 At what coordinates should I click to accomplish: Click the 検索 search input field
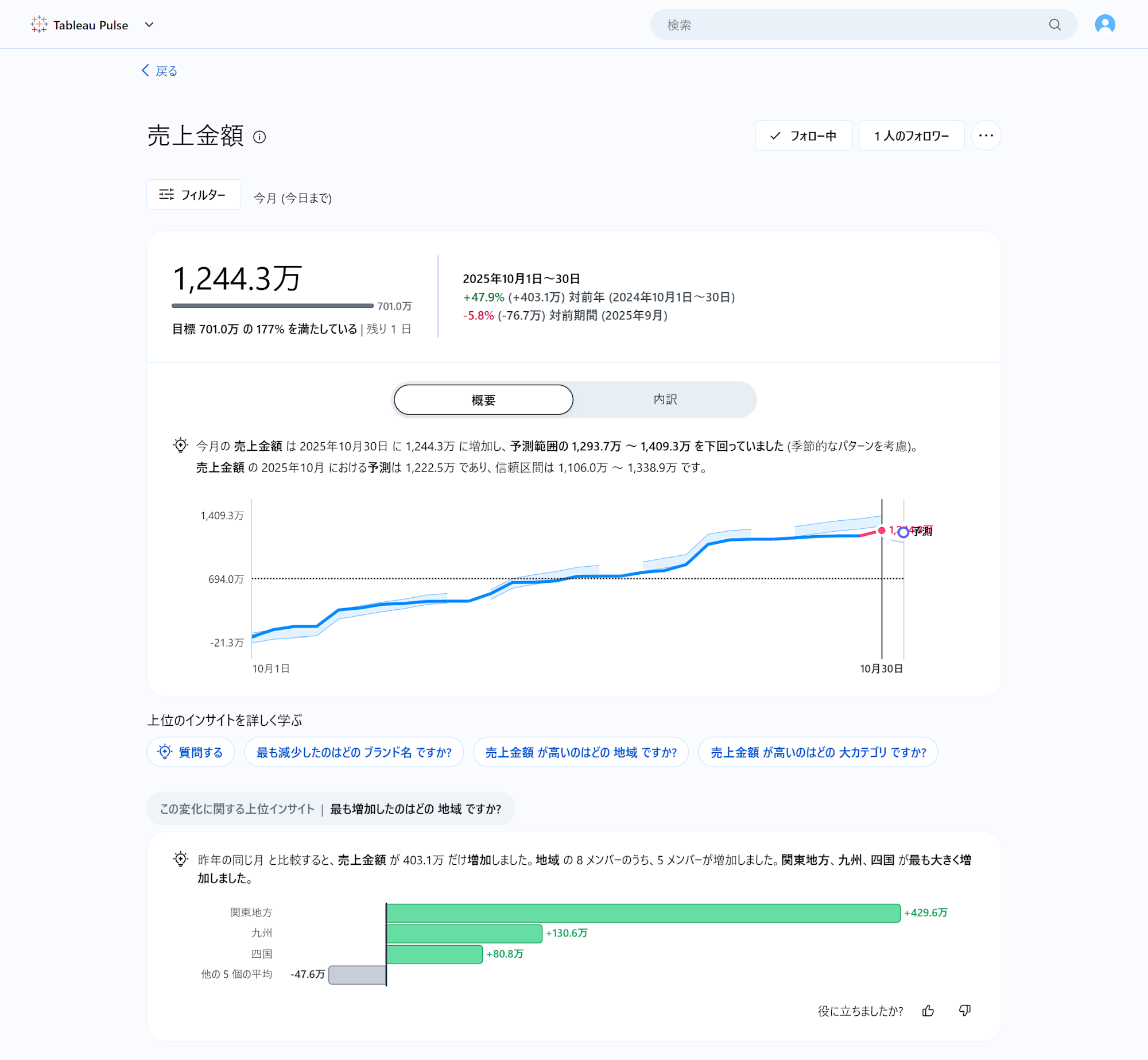point(850,25)
